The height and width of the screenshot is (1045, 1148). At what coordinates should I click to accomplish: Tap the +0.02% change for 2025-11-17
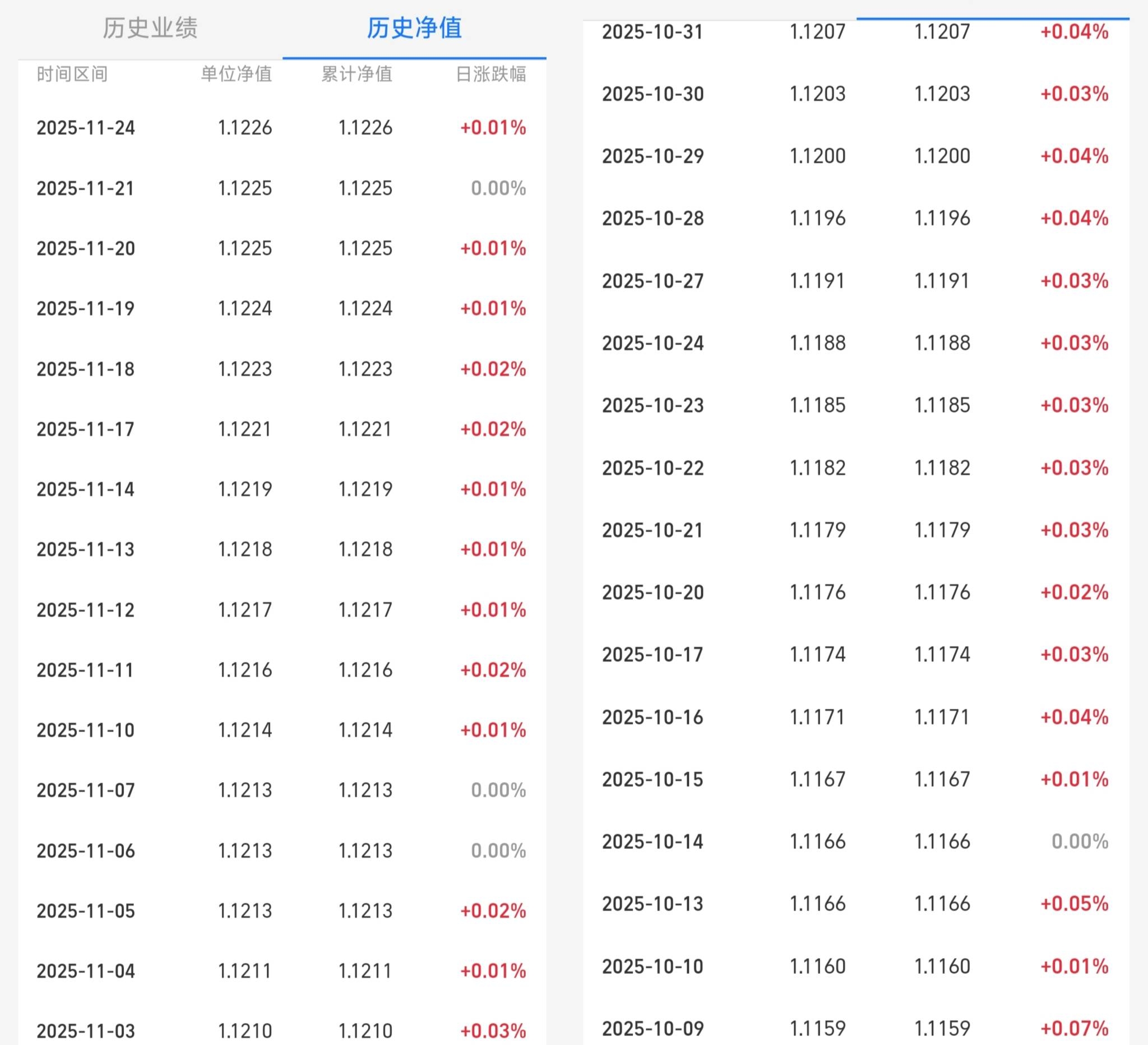pos(493,429)
